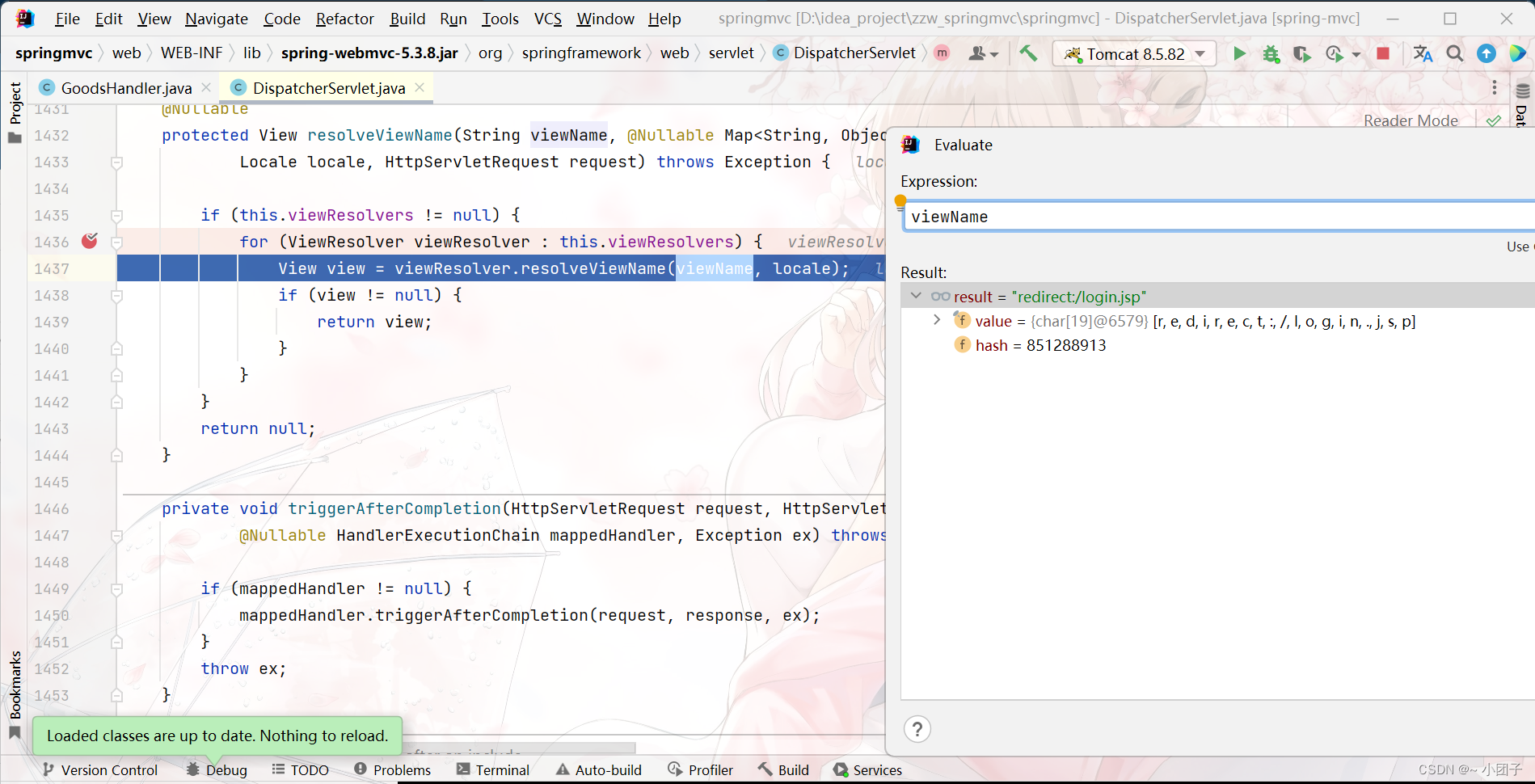Open the Database tool window icon
The image size is (1535, 784).
click(x=1523, y=91)
